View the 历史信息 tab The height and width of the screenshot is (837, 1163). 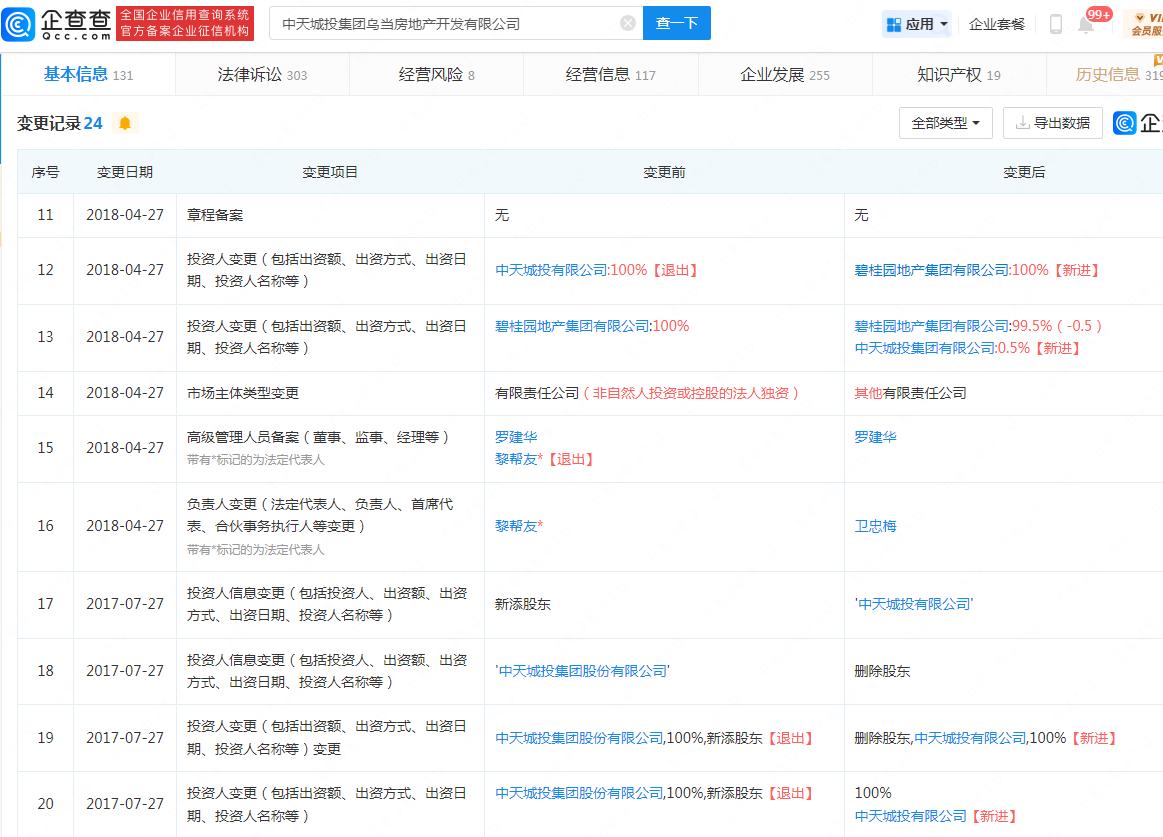[1113, 74]
